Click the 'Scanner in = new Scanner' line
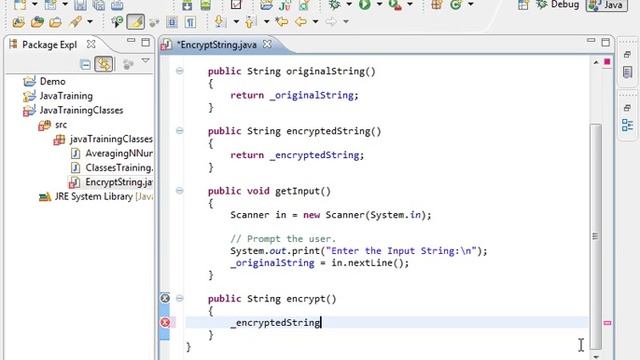 (x=331, y=215)
